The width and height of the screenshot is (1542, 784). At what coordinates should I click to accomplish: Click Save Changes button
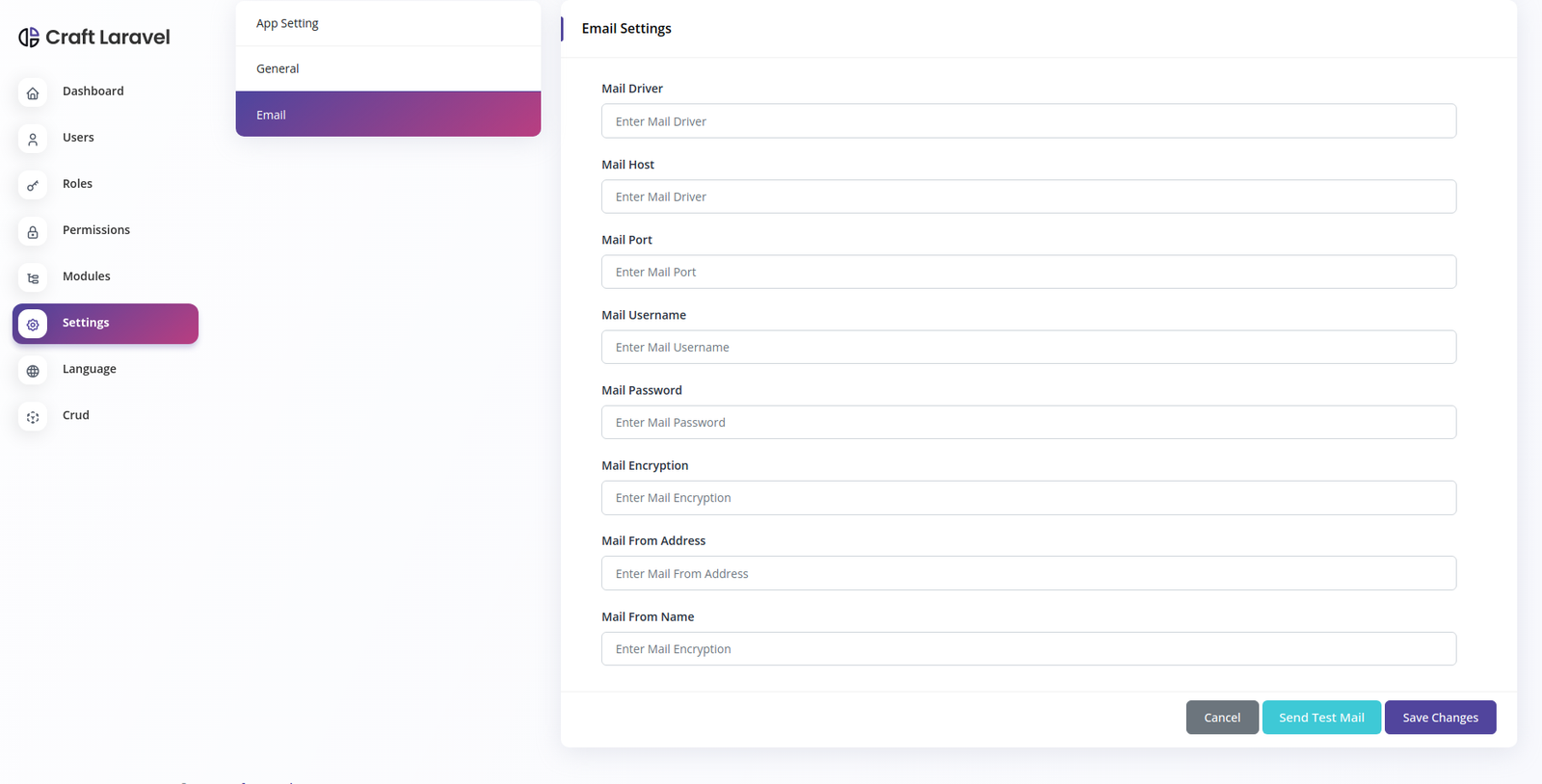[x=1440, y=718]
